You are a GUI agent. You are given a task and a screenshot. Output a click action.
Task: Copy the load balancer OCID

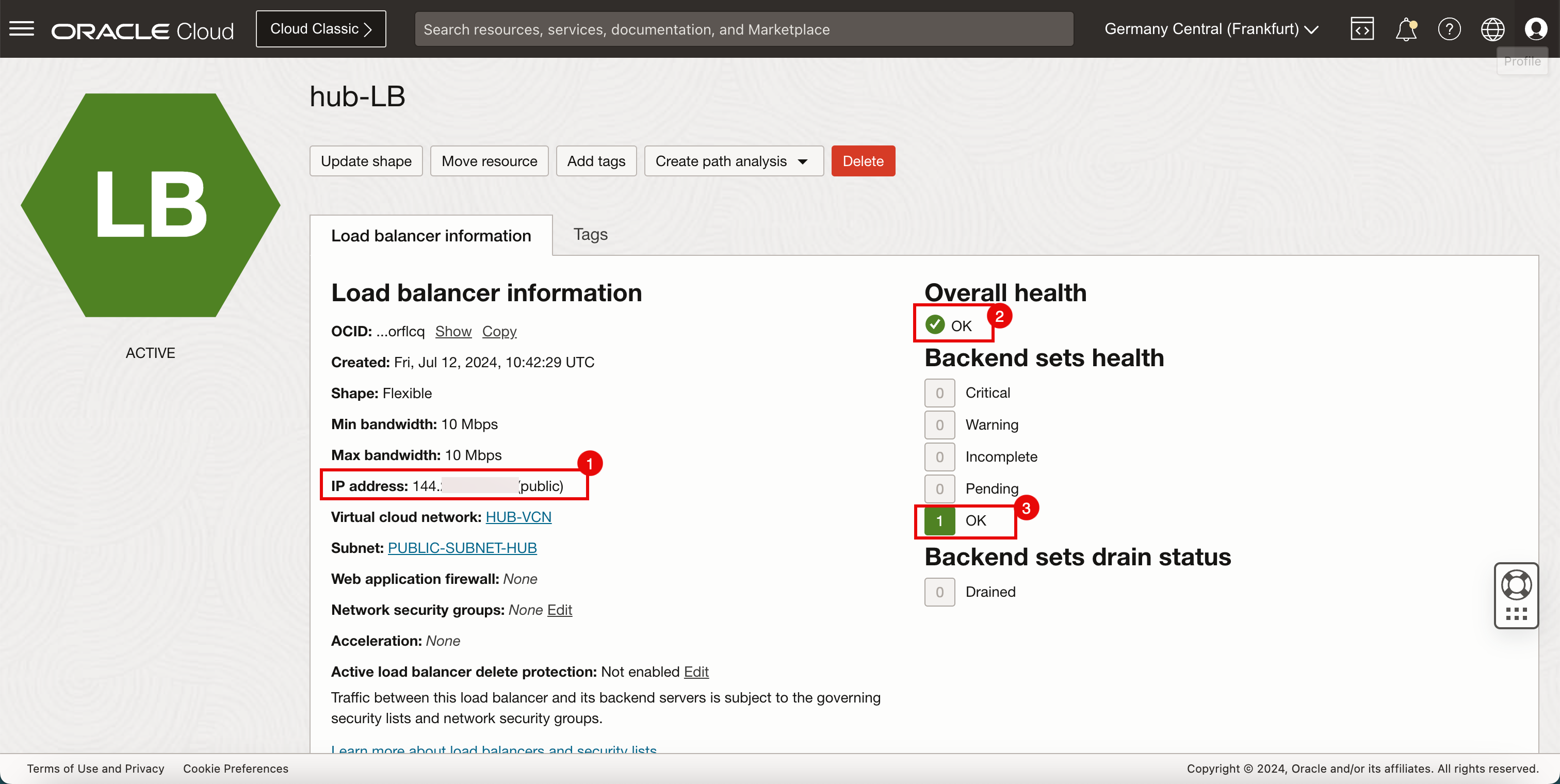click(x=499, y=331)
